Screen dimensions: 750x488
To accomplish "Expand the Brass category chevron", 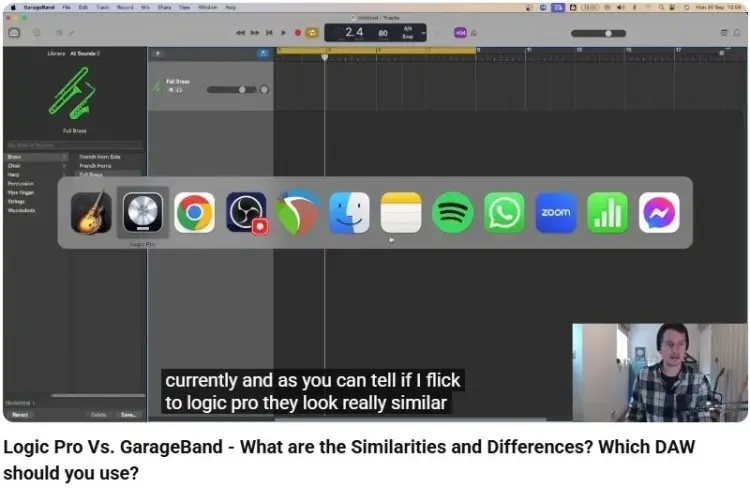I will [64, 157].
